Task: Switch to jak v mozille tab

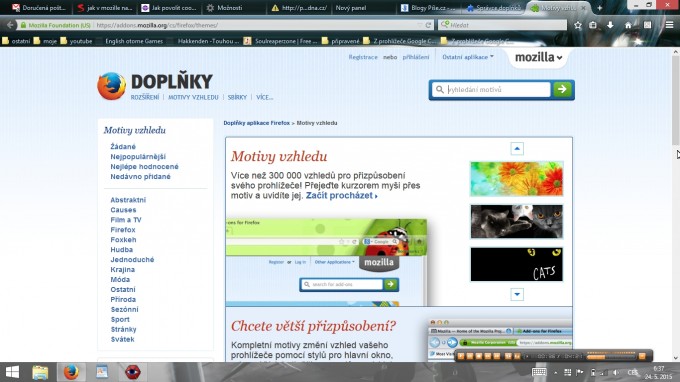Action: pos(105,8)
